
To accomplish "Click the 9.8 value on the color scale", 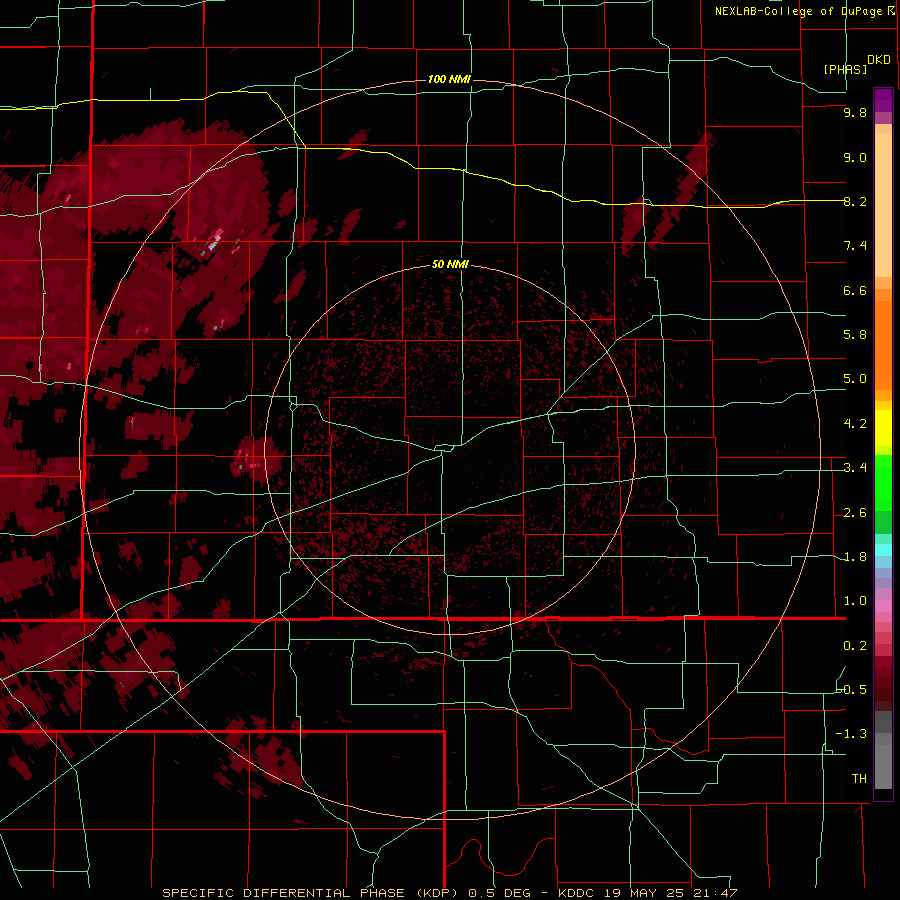I will [855, 112].
